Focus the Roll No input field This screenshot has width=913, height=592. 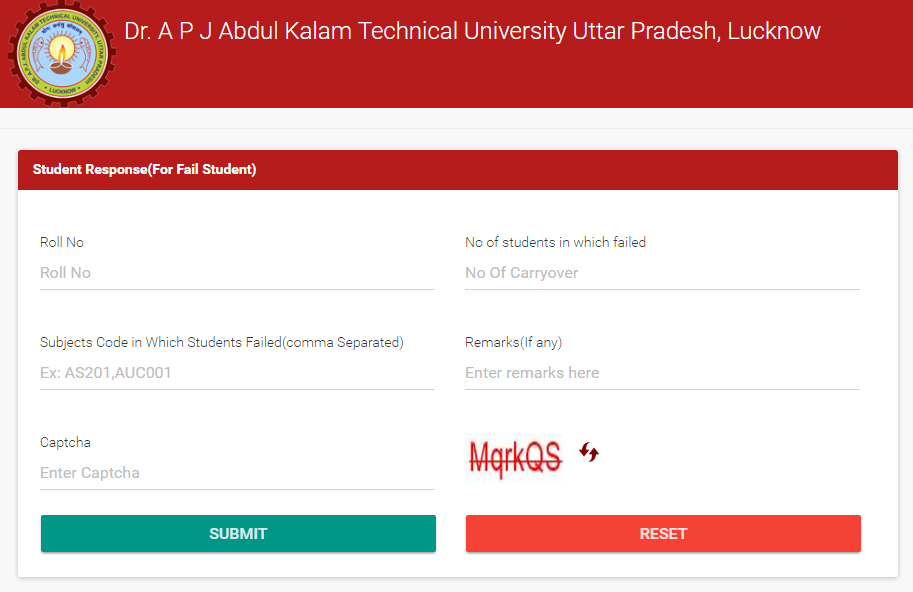[x=237, y=273]
